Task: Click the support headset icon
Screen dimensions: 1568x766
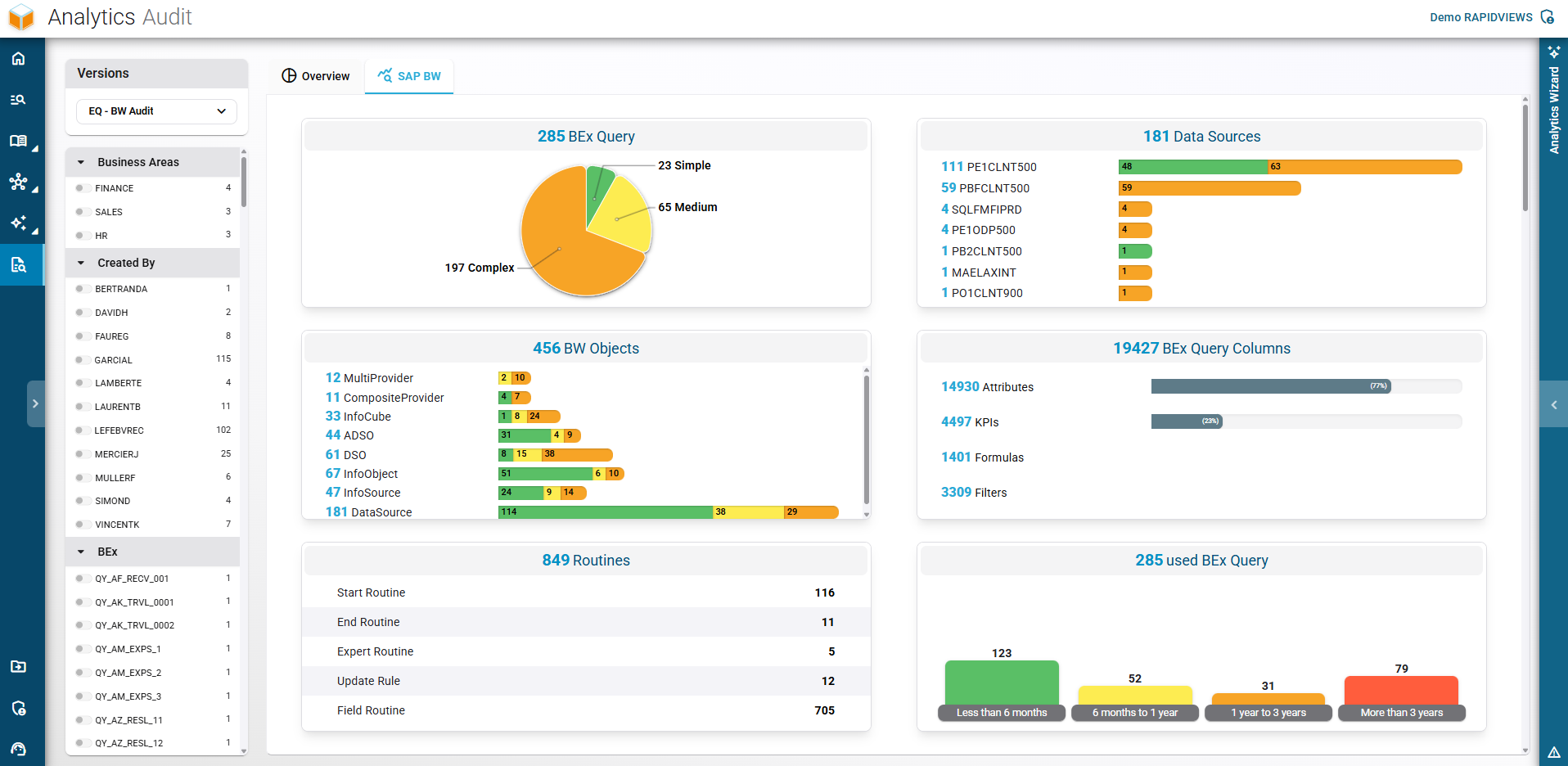Action: tap(18, 749)
